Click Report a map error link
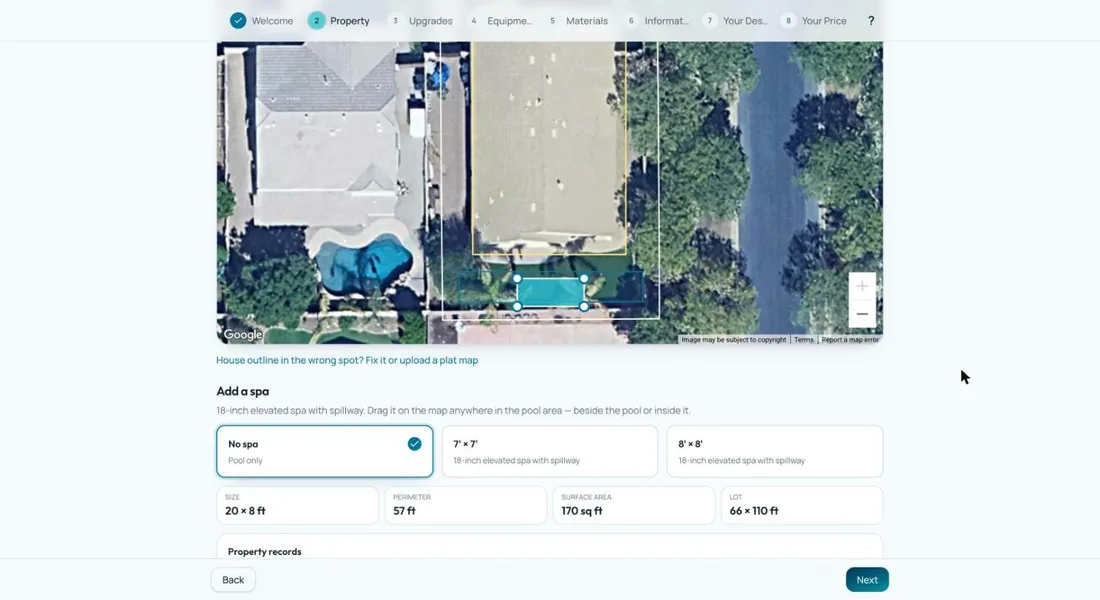Viewport: 1100px width, 600px height. tap(850, 340)
